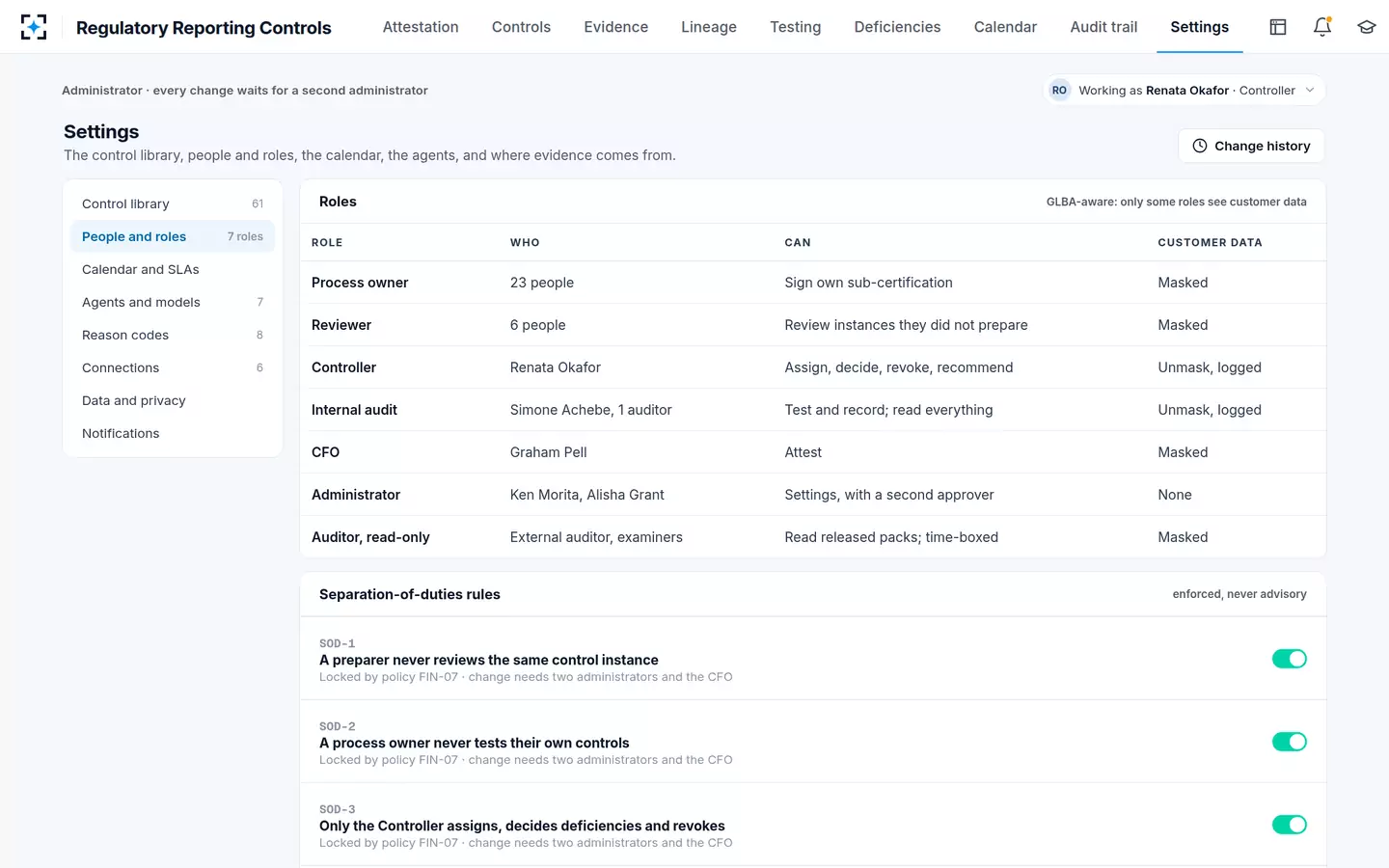Click the '6 people' cell for Reviewer

[x=538, y=325]
